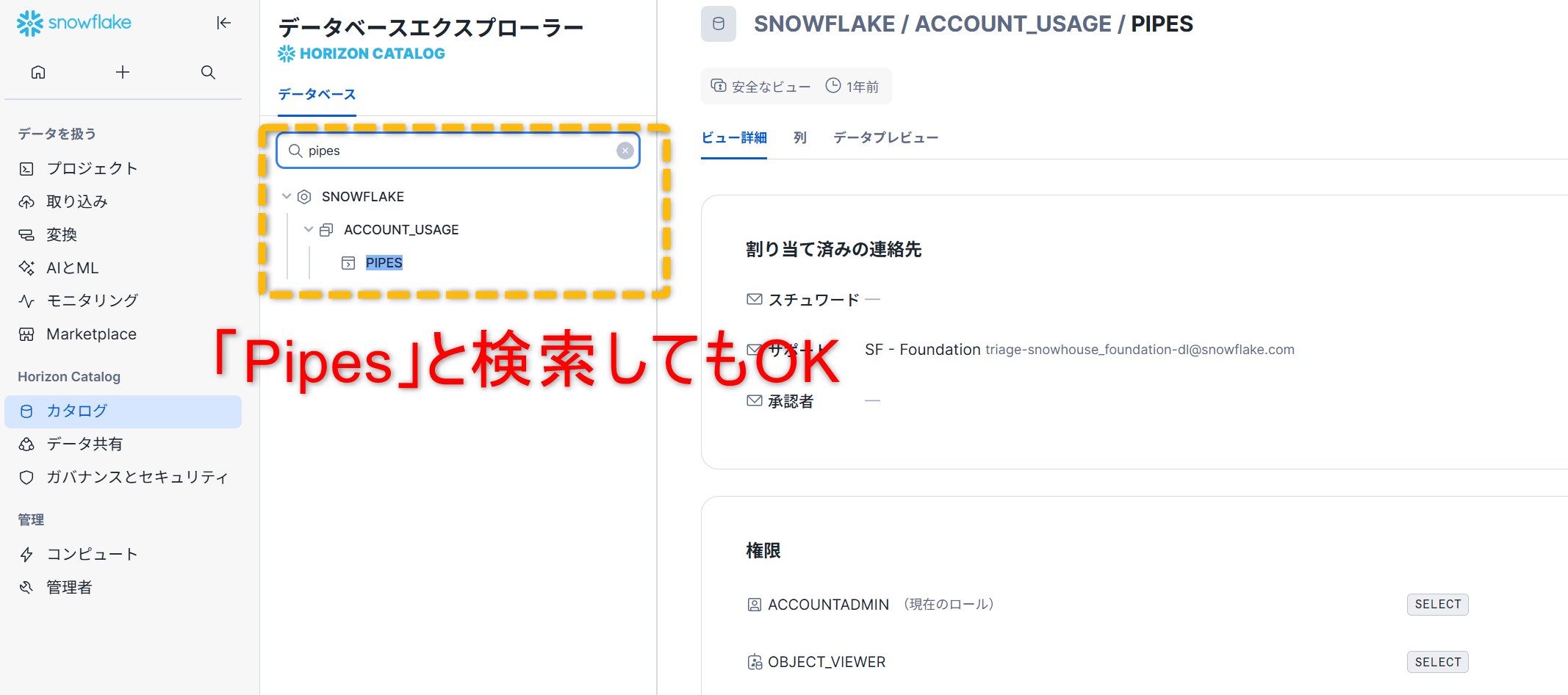Open ガバナンスとセキュリティ section

point(137,477)
